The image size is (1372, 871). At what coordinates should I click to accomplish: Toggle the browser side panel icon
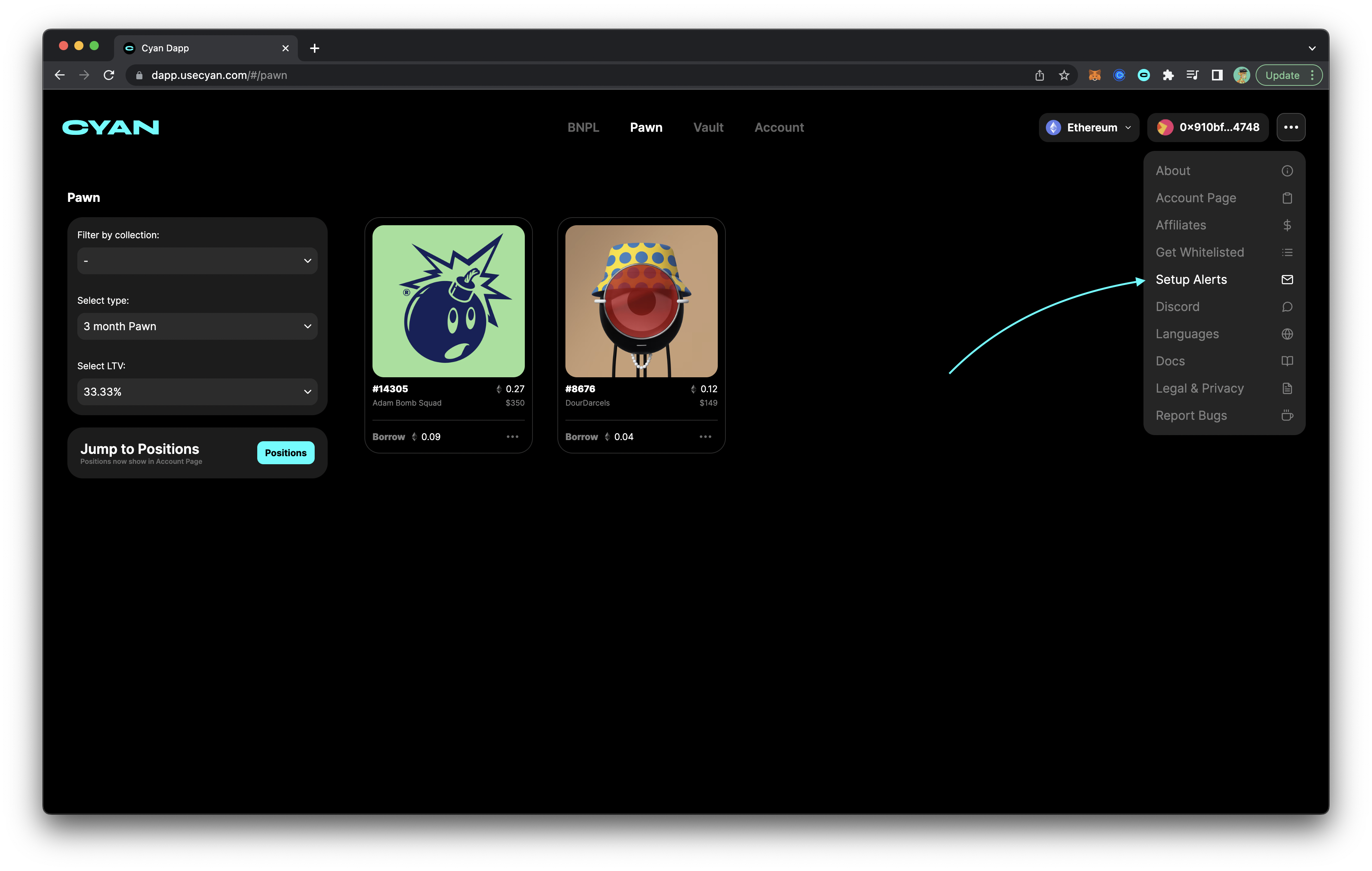click(1217, 75)
